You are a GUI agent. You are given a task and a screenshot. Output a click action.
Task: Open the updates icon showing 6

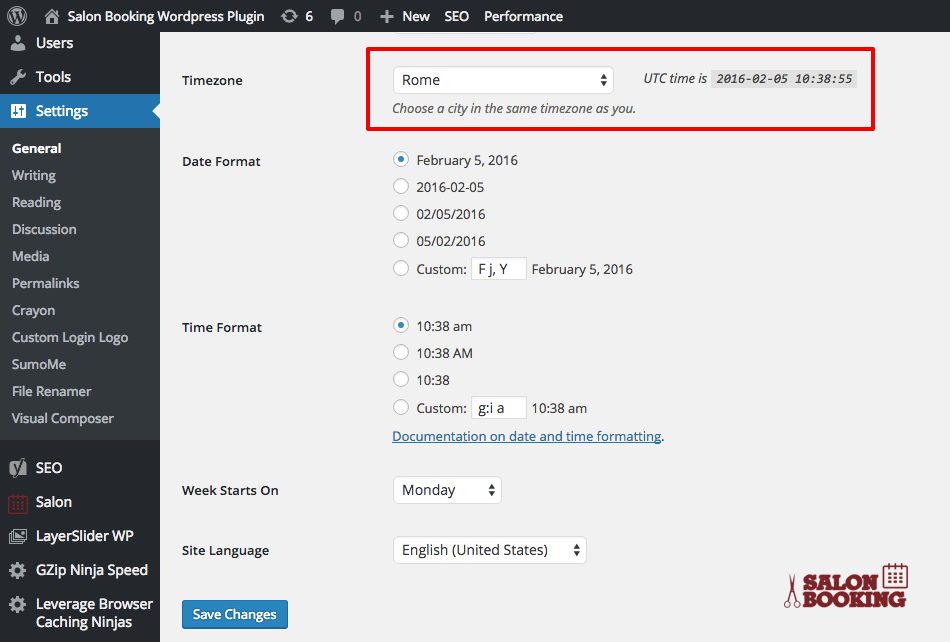click(290, 16)
